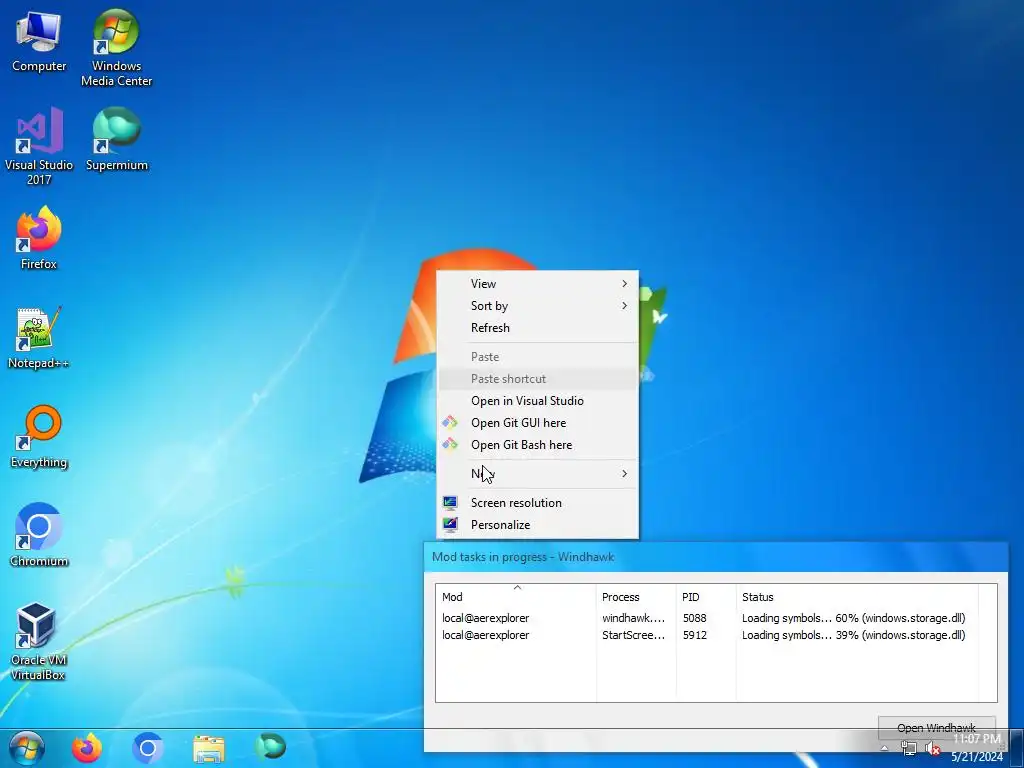
Task: Click the network tray icon
Action: [908, 748]
